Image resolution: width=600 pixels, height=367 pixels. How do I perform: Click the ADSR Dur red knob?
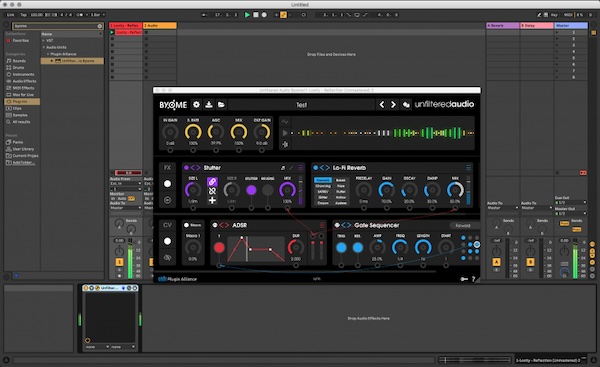click(x=295, y=248)
